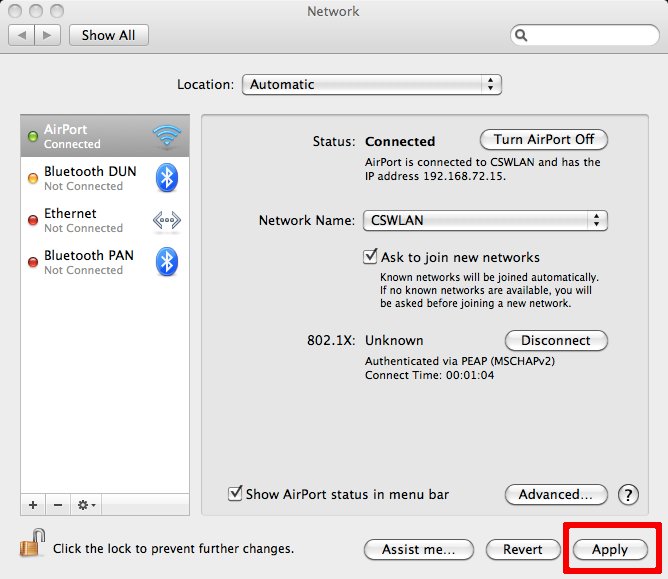Open the Network Name CSWLAN dropdown
Image resolution: width=668 pixels, height=579 pixels.
(x=485, y=220)
